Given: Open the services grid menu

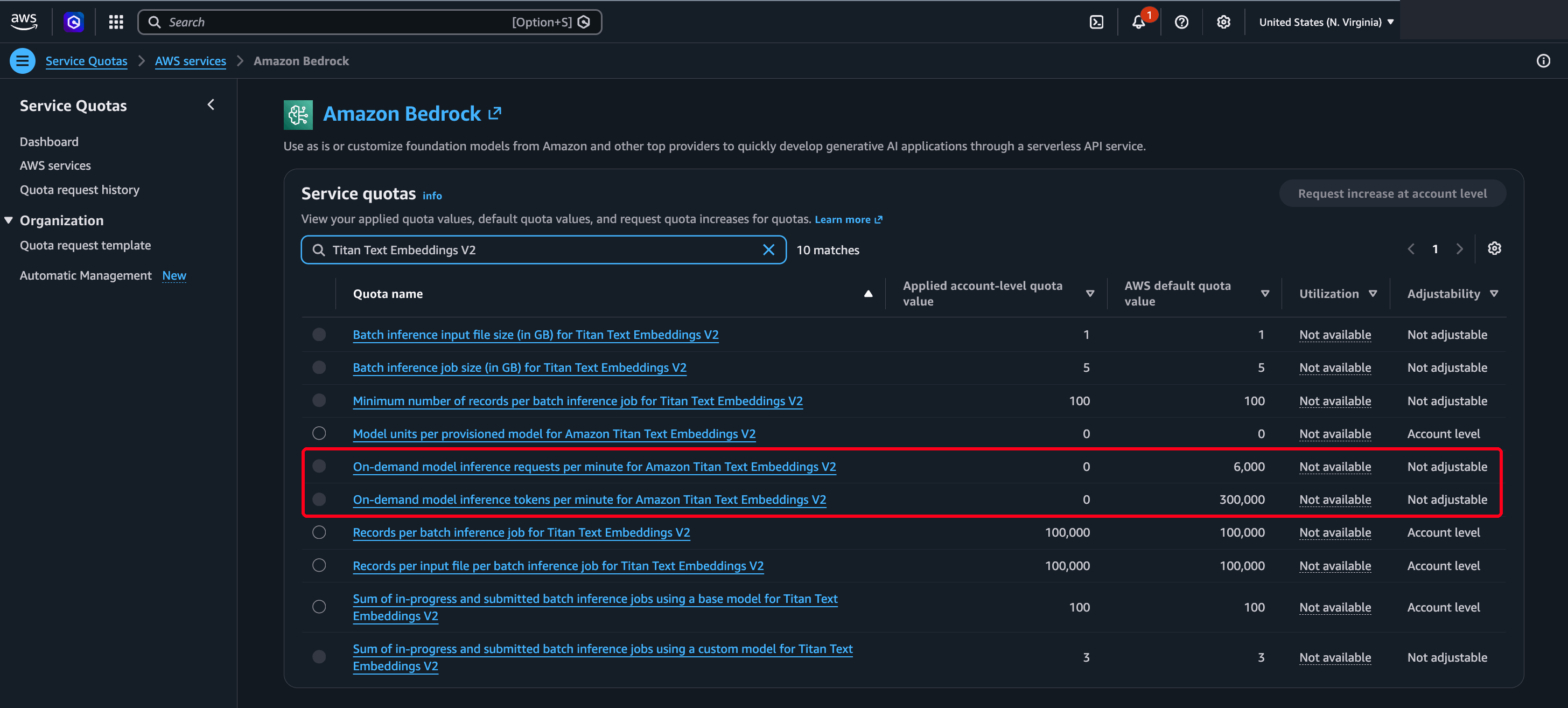Looking at the screenshot, I should click(x=116, y=22).
